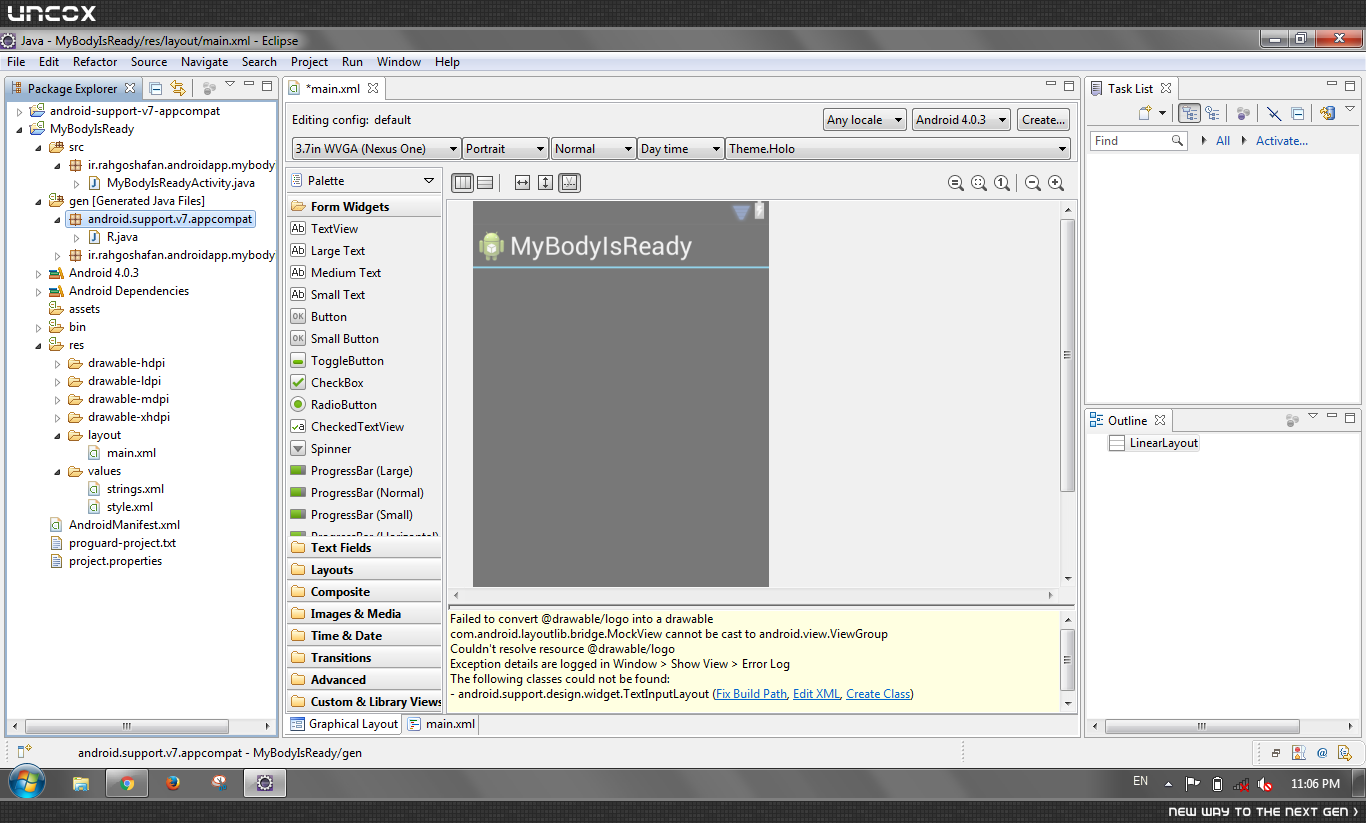Click the Focus on Workweek icon in Task List
The height and width of the screenshot is (823, 1366).
click(1243, 114)
